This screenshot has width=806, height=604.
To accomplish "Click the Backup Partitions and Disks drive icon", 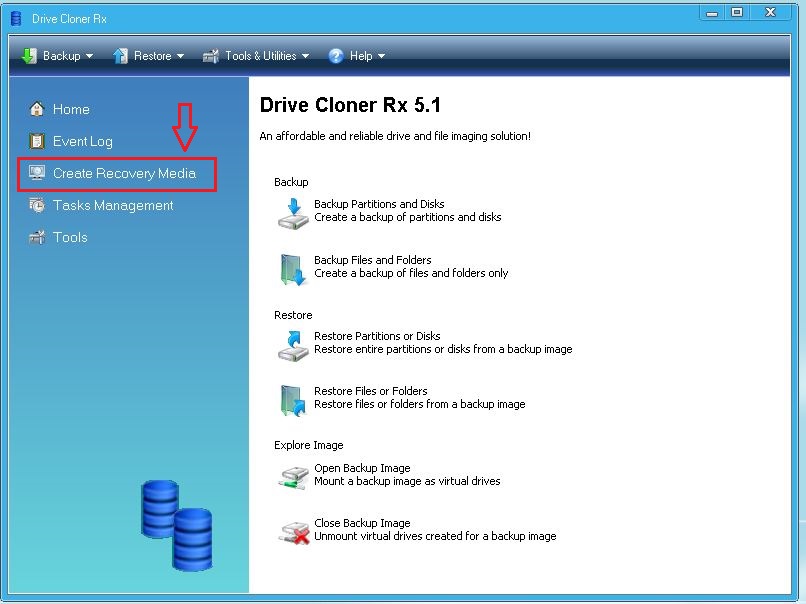I will point(293,213).
